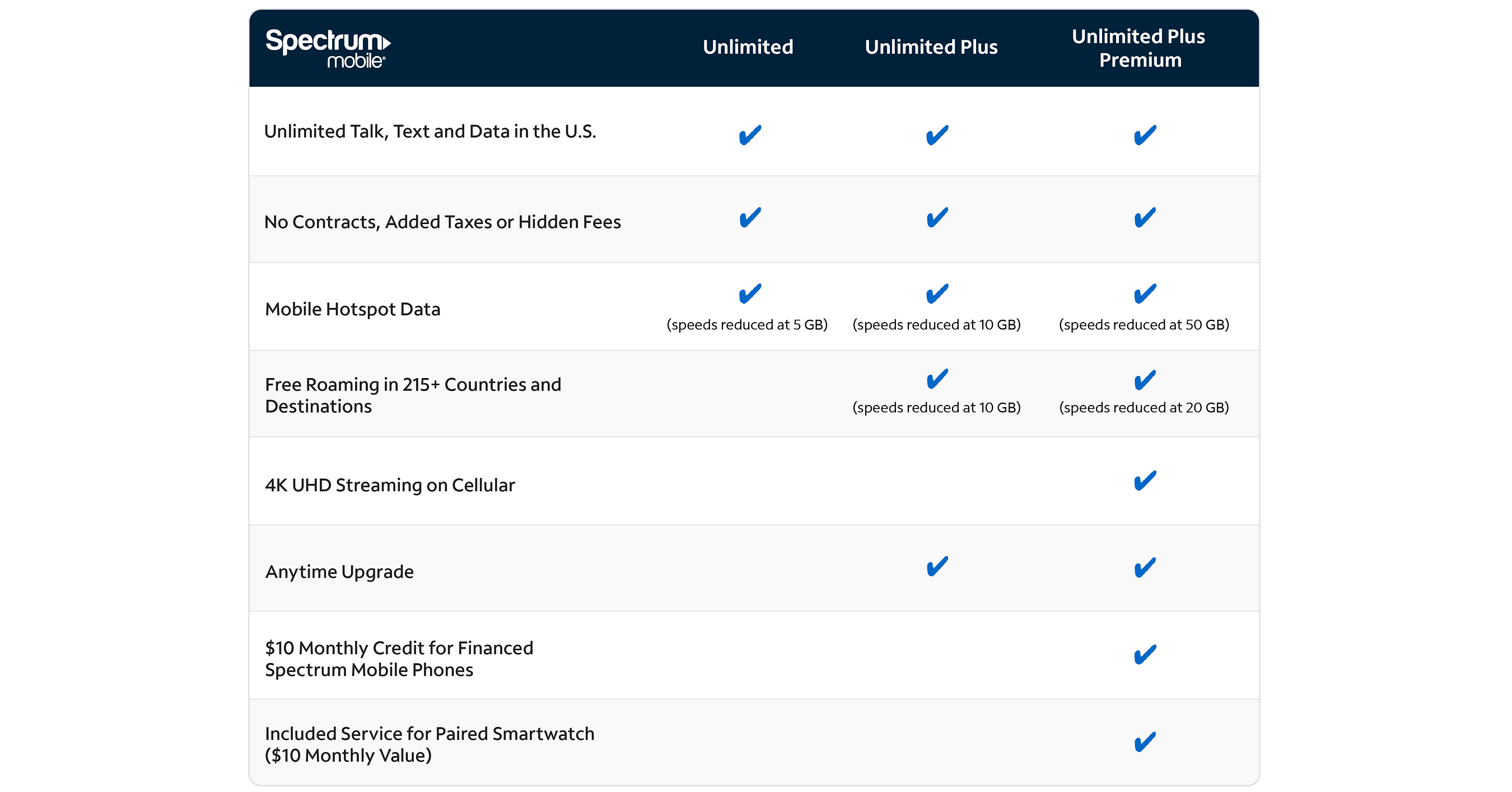
Task: Click Premium checkmark for Mobile Hotspot Data
Action: [1145, 293]
